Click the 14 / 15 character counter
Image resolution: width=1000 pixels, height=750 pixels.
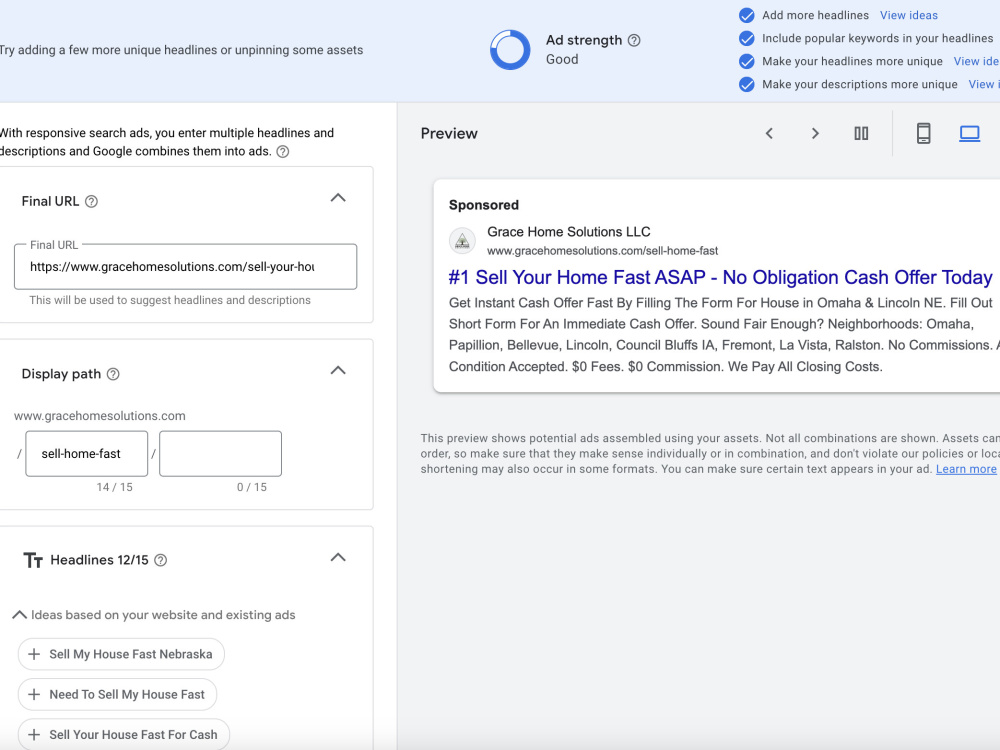(115, 487)
